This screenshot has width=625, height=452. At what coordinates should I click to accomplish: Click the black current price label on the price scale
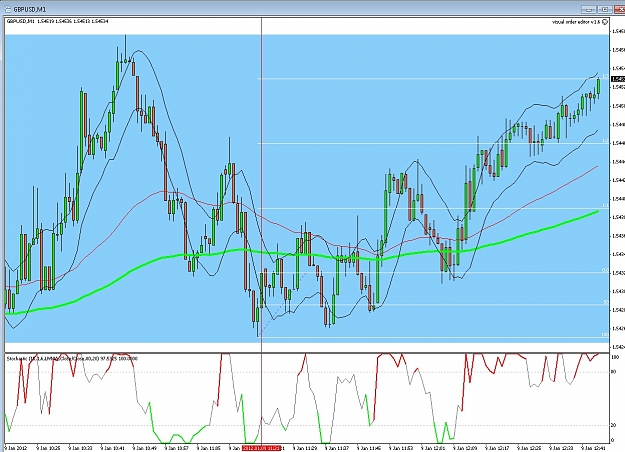[x=618, y=79]
